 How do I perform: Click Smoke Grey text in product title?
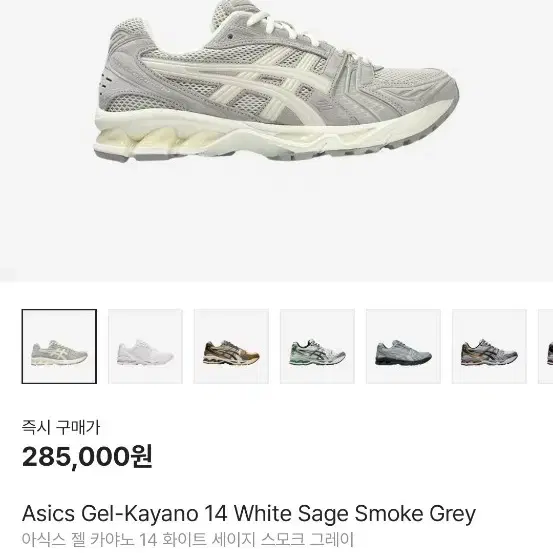tap(415, 514)
